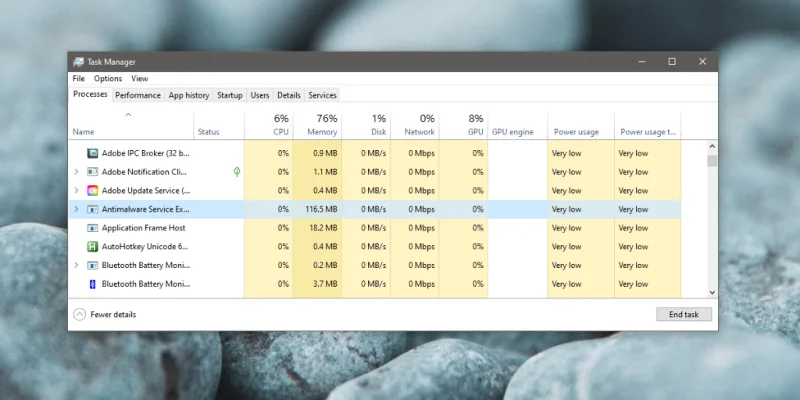The width and height of the screenshot is (800, 400).
Task: Click the Adobe Update Service colorful icon
Action: pyautogui.click(x=92, y=190)
